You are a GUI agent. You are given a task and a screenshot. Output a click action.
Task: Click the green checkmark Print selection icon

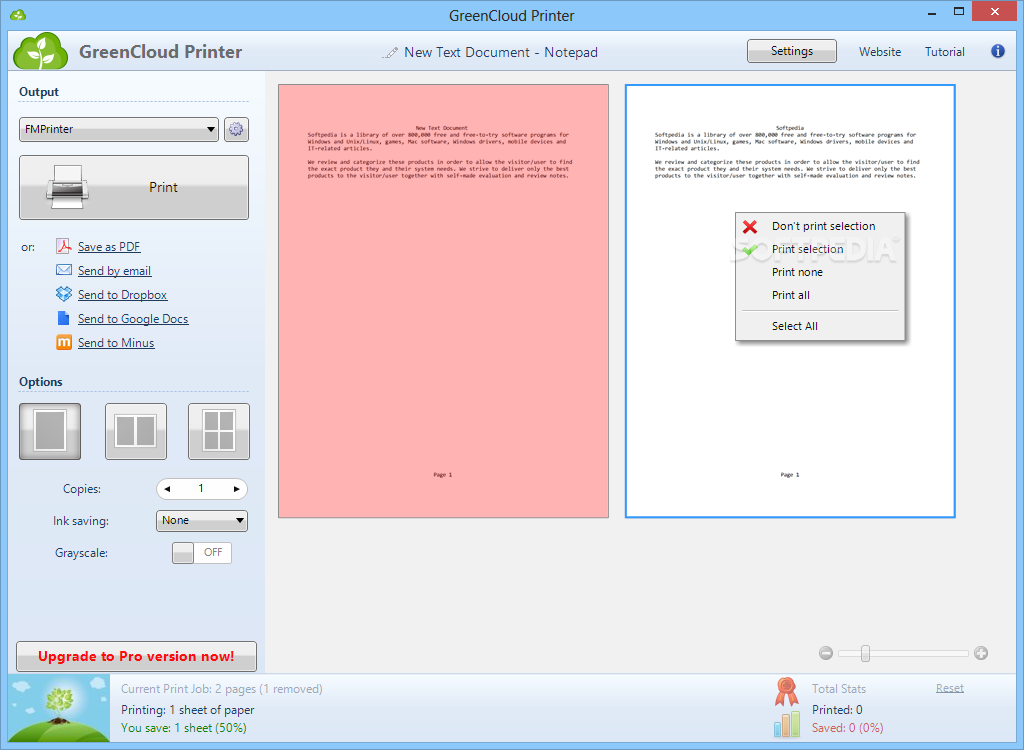750,249
